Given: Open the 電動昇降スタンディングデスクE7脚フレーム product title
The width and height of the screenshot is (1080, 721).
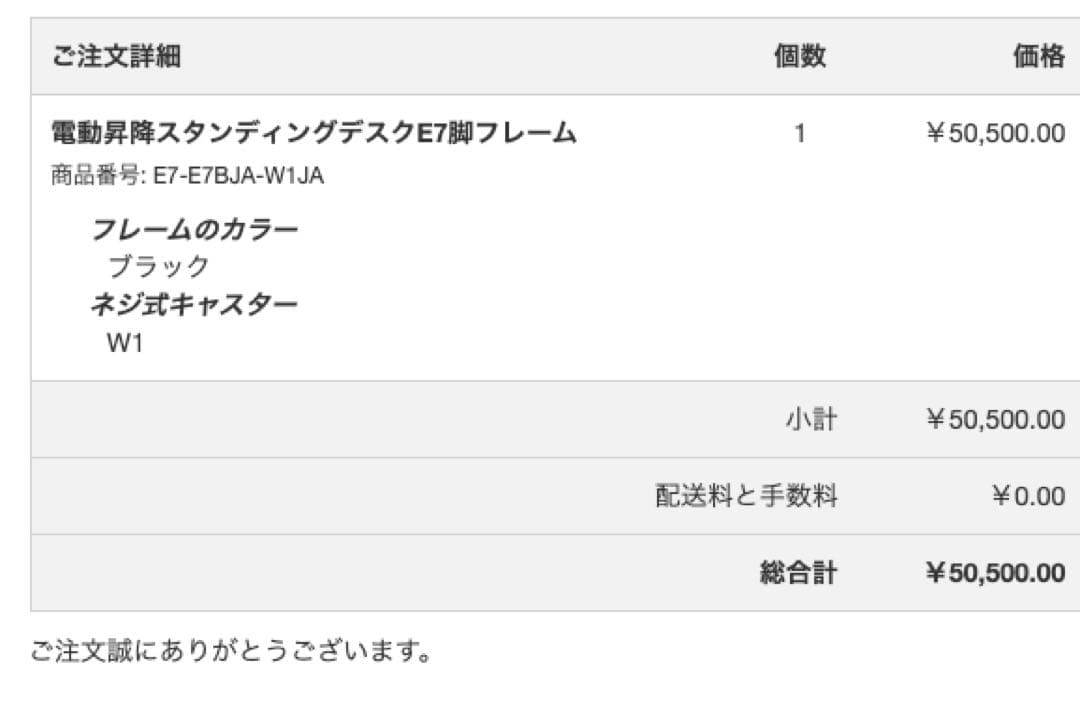Looking at the screenshot, I should 314,133.
